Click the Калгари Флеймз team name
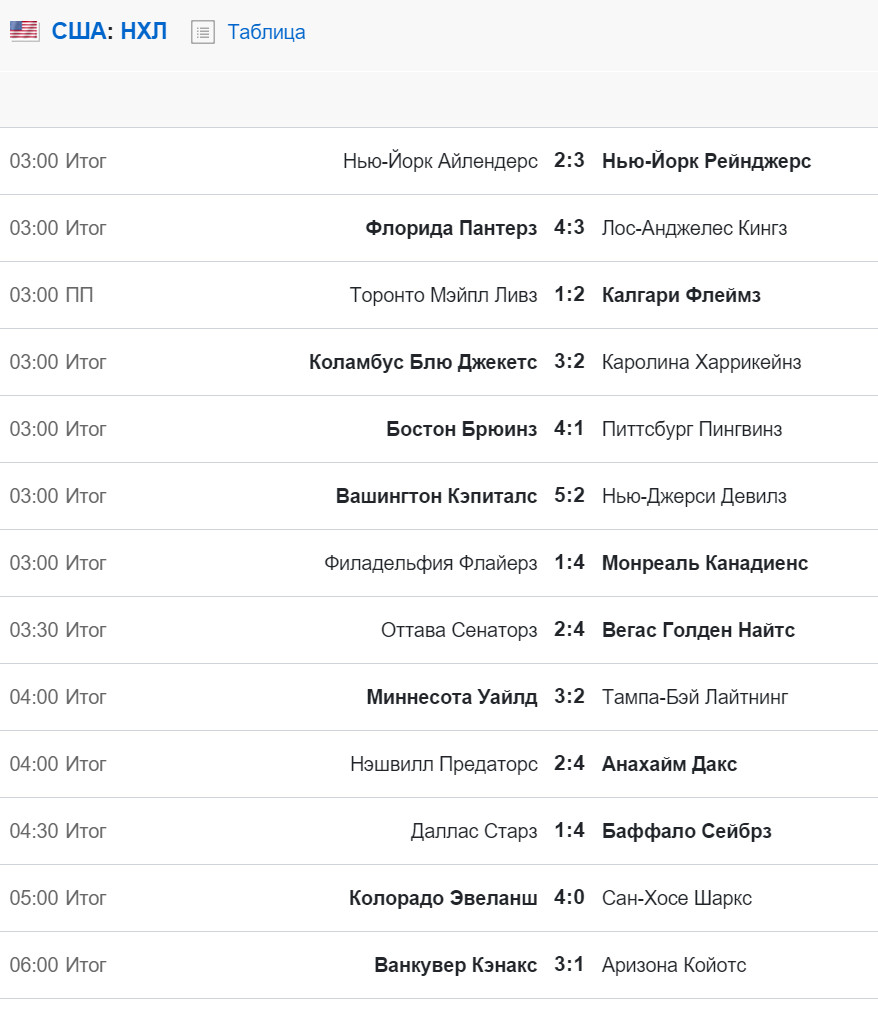 point(681,295)
